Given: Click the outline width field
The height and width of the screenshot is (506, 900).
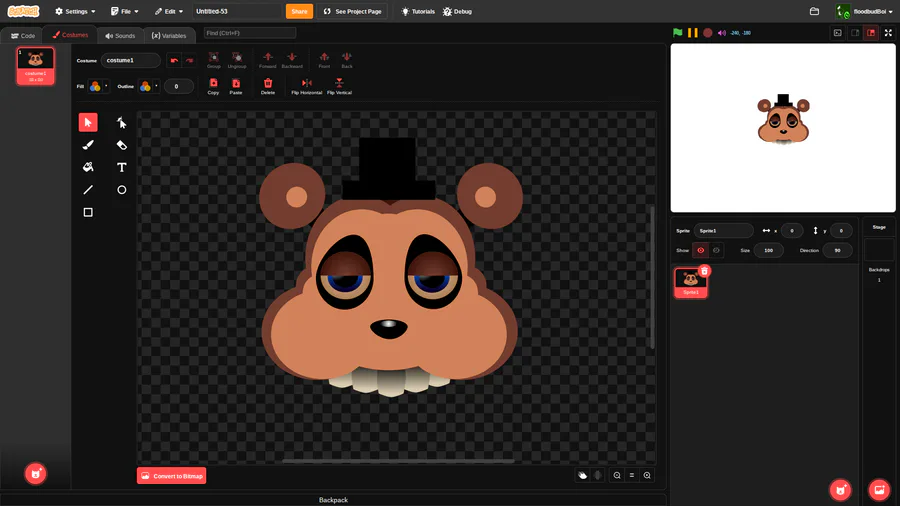Looking at the screenshot, I should tap(178, 86).
